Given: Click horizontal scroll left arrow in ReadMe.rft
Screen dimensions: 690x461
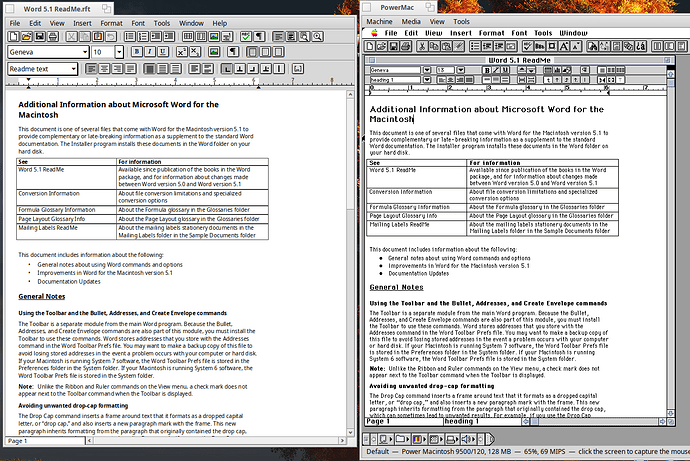Looking at the screenshot, I should click(89, 440).
